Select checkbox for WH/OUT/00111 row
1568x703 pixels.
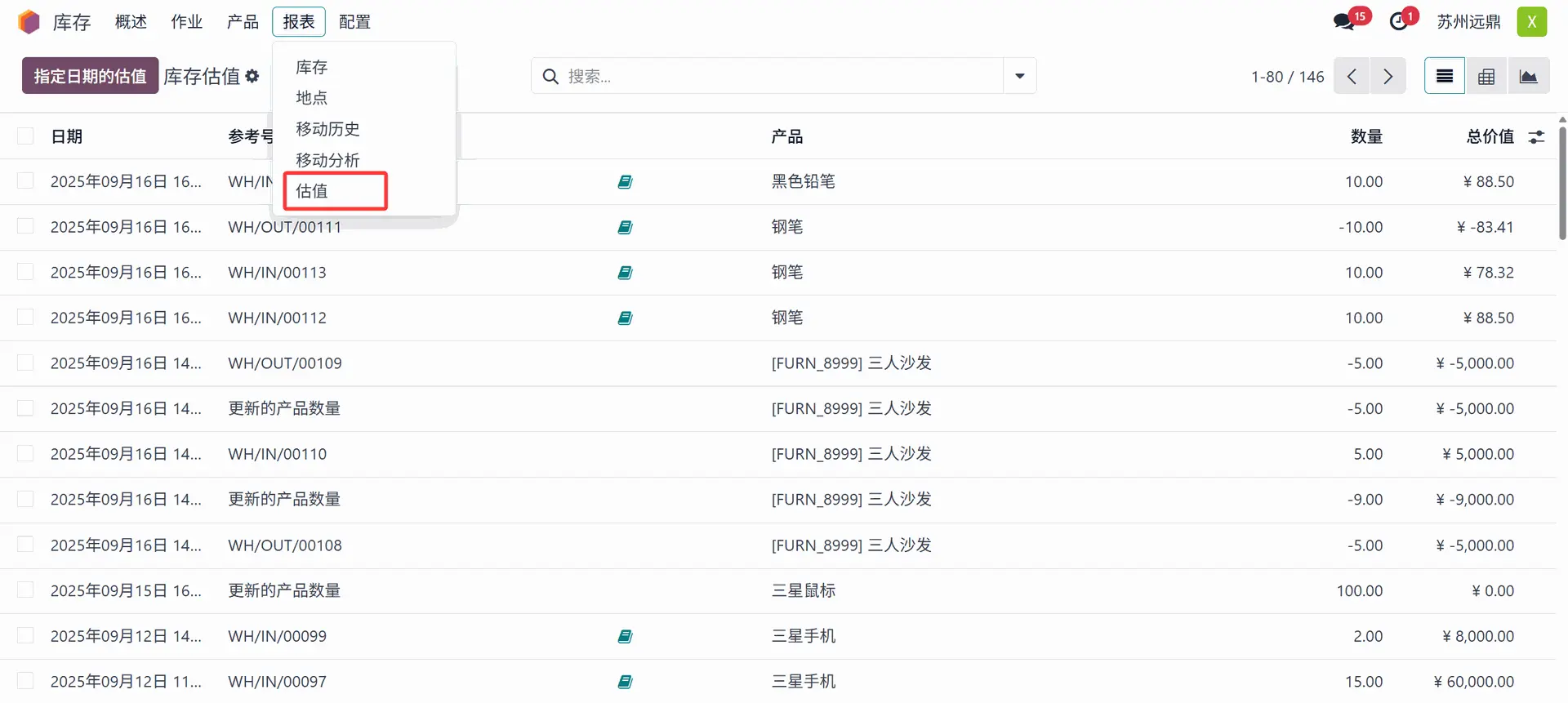tap(26, 227)
